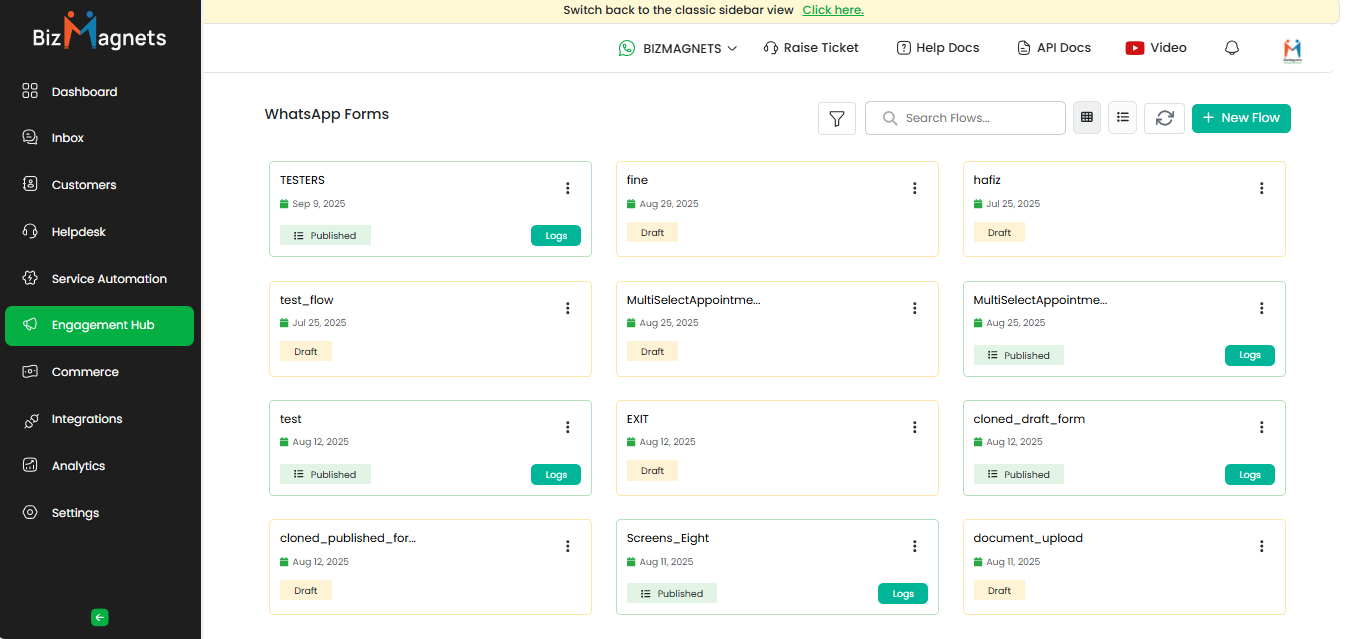View Logs for TESTERS form
This screenshot has height=639, width=1345.
tap(556, 236)
